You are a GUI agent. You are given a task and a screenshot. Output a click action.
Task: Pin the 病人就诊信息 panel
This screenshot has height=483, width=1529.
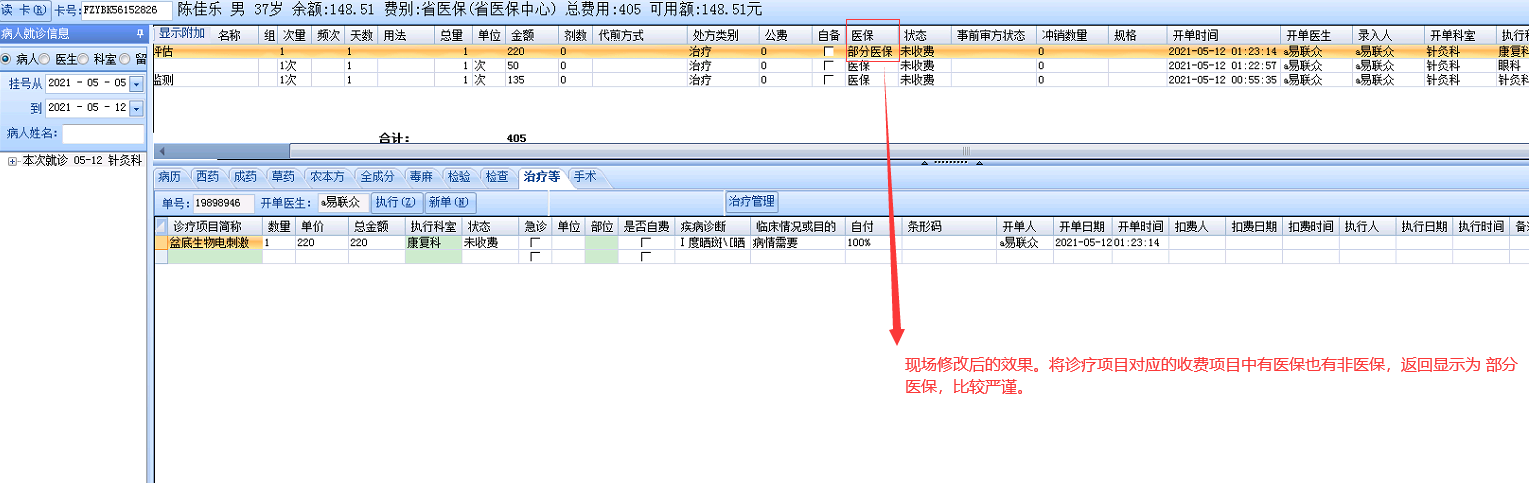(x=140, y=33)
